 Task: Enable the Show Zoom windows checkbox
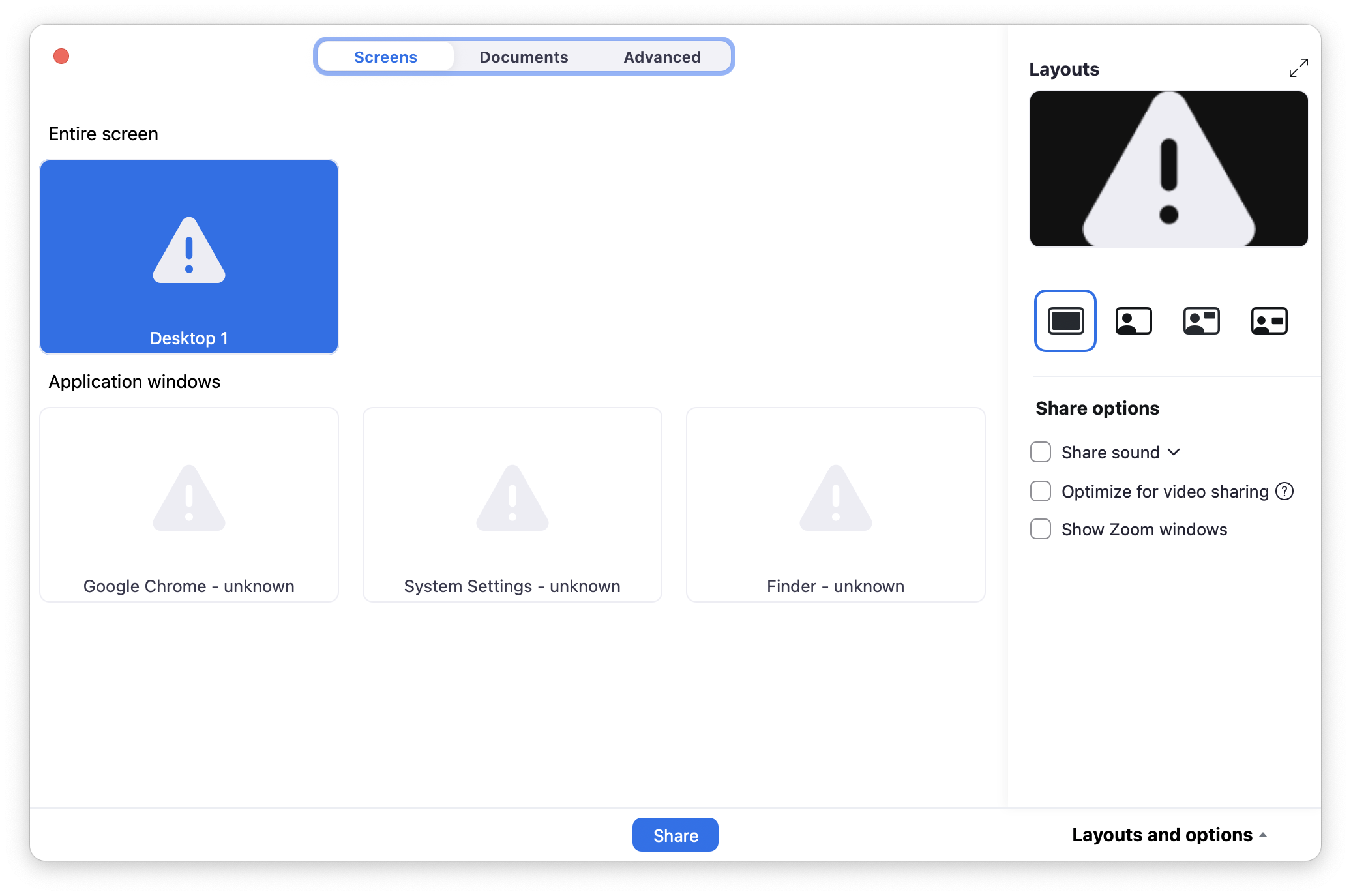[x=1041, y=529]
